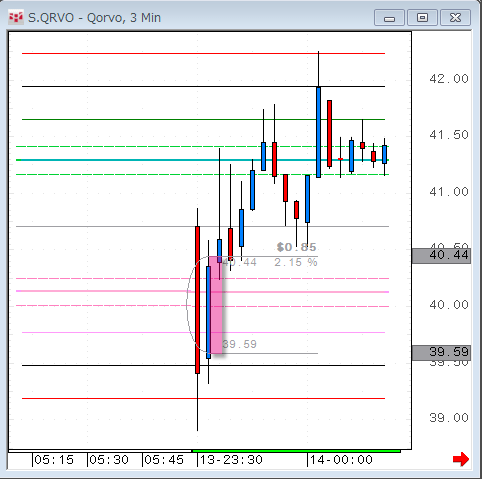The height and width of the screenshot is (479, 482).
Task: Click the Qorvo chart window icon
Action: click(16, 17)
